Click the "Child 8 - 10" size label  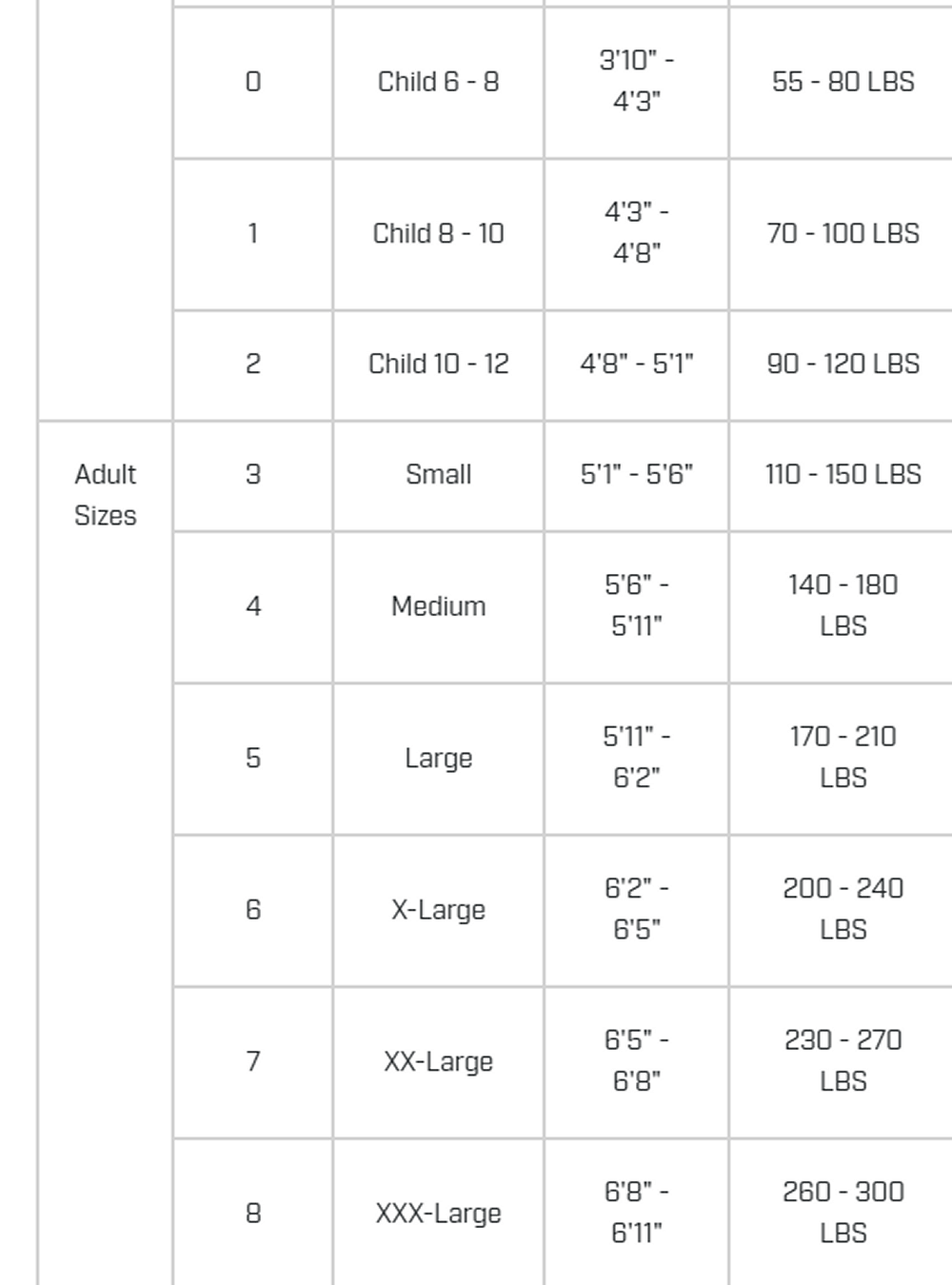tap(438, 233)
